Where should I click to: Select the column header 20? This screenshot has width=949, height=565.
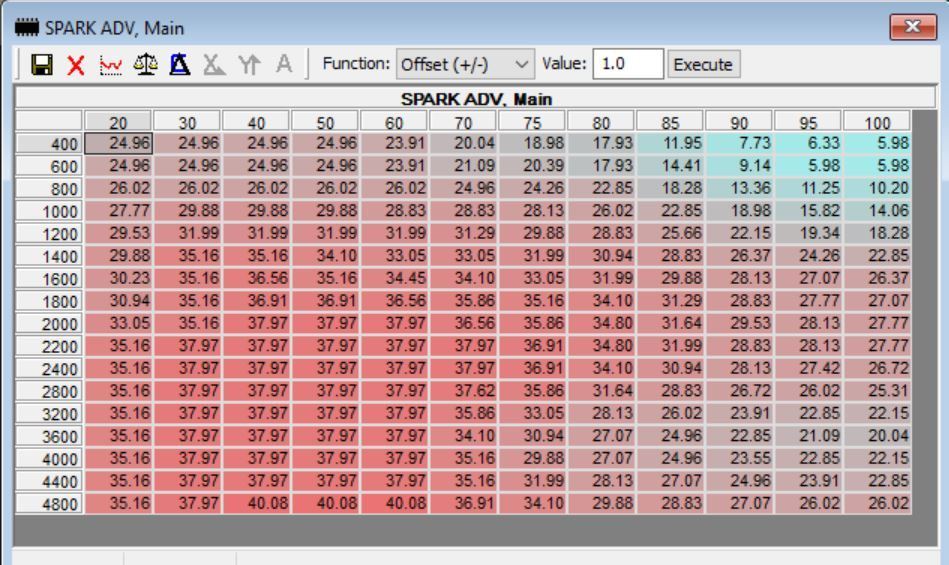[x=118, y=123]
